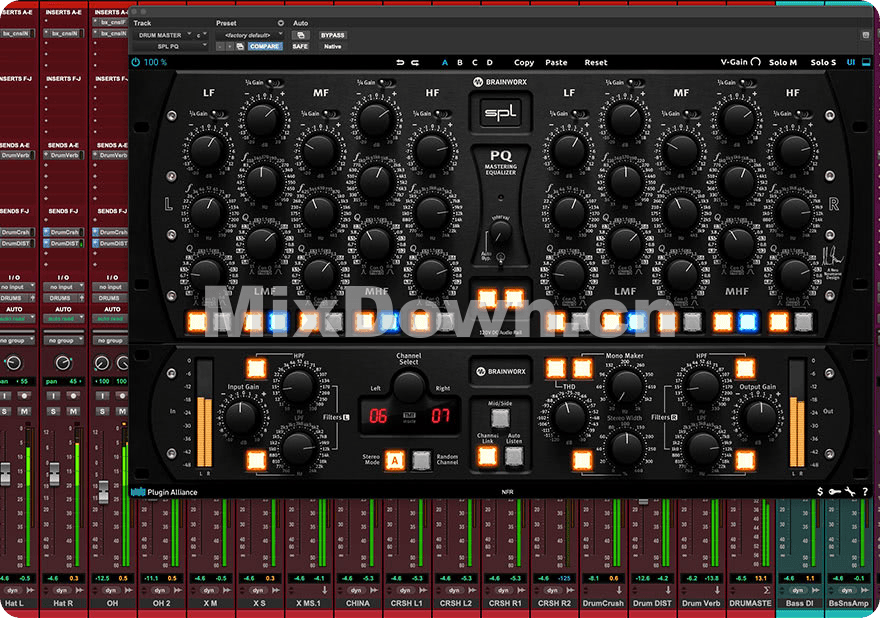Select settings slot B
The height and width of the screenshot is (618, 880).
[460, 62]
